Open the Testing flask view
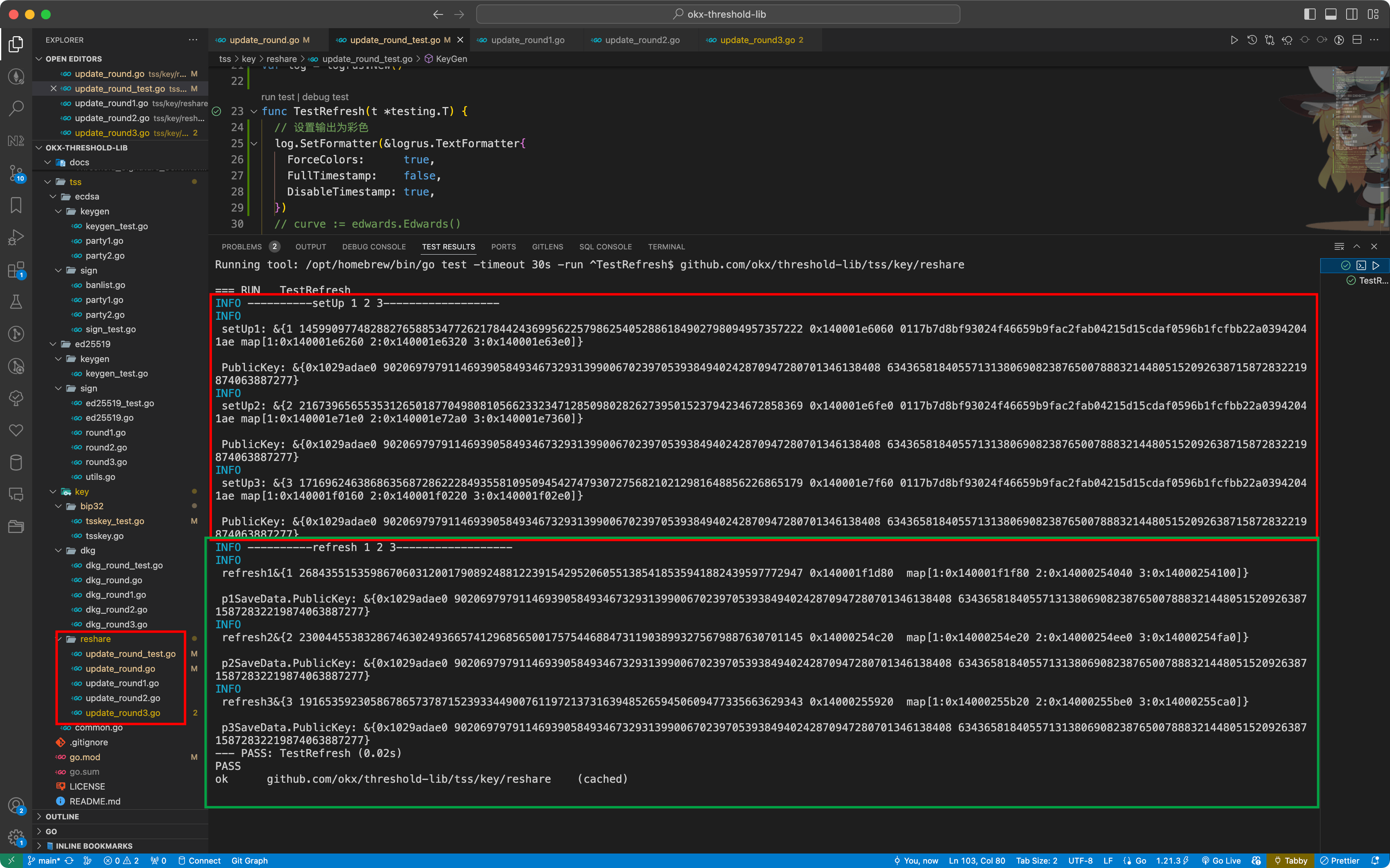Viewport: 1390px width, 868px height. coord(16,301)
